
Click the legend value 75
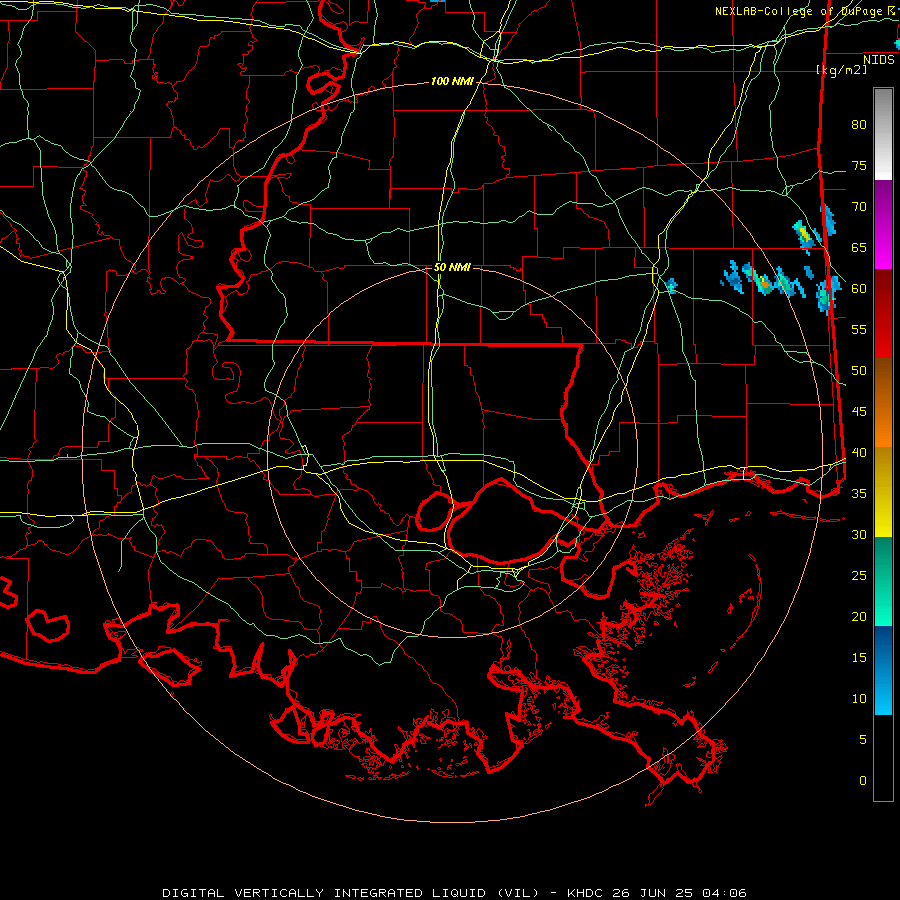[x=859, y=166]
